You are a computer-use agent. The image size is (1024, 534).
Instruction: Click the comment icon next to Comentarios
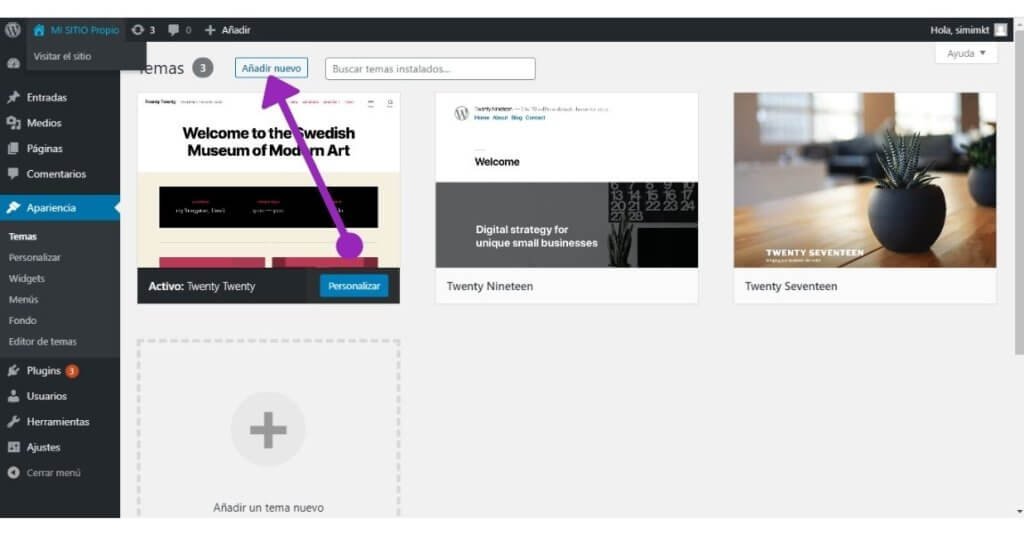[x=13, y=174]
